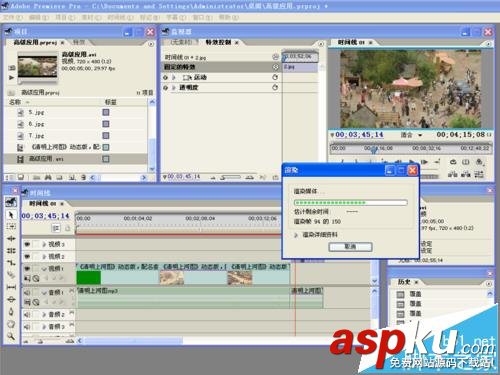Click the poster frame camera icon
Image resolution: width=500 pixels, height=375 pixels.
(12, 68)
